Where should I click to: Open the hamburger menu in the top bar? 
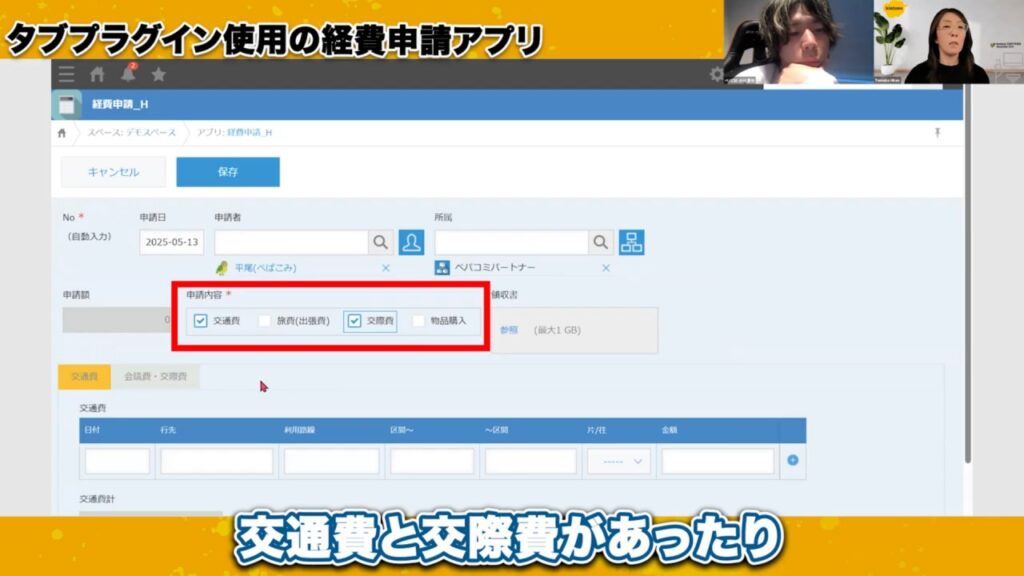[66, 73]
